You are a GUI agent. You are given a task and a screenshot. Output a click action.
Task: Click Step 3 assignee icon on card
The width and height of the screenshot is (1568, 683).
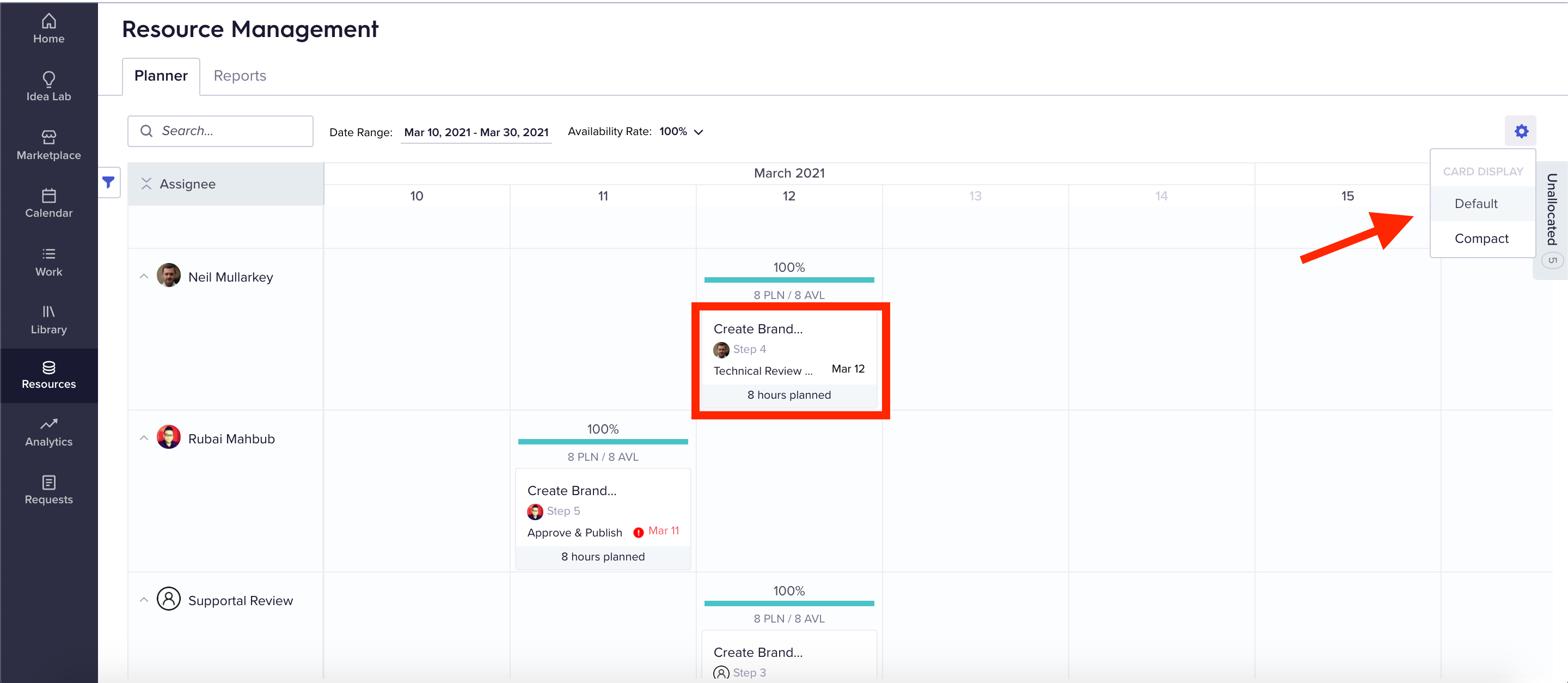coord(721,673)
